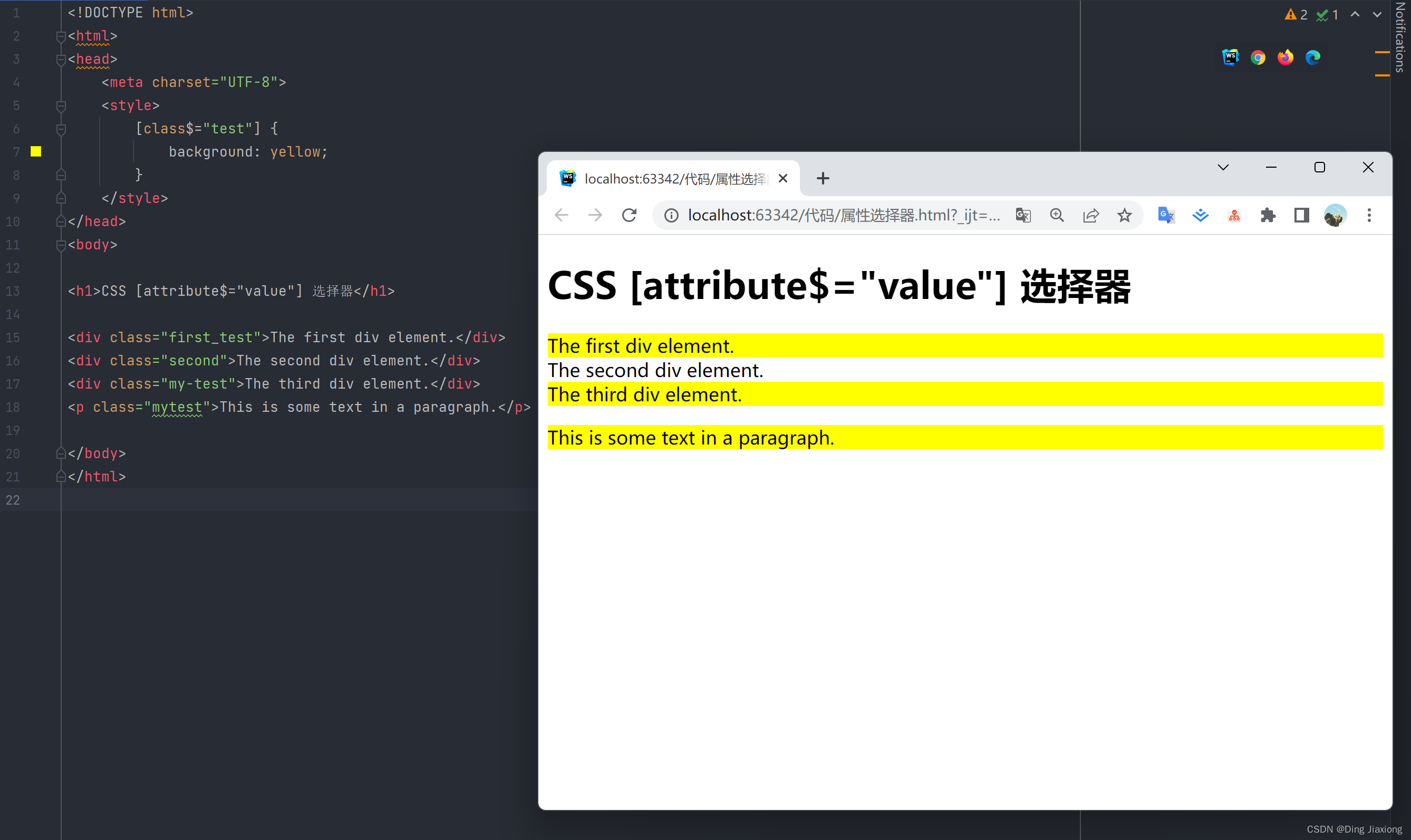Click line number 7 in gutter
This screenshot has height=840, width=1411.
[x=16, y=152]
